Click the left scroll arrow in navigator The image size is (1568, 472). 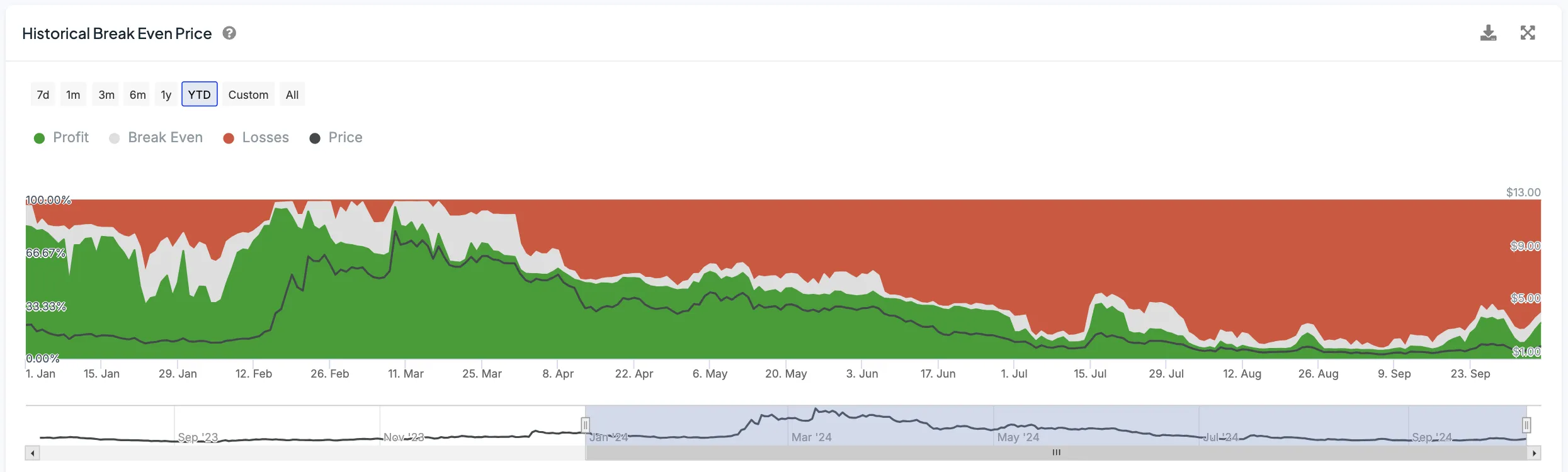[32, 453]
